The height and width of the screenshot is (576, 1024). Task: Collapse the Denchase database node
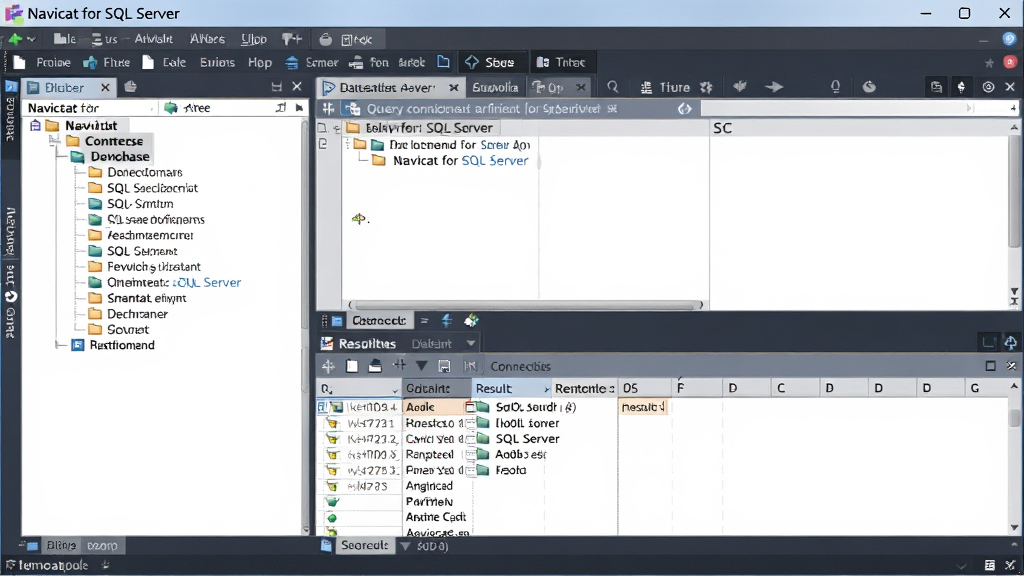click(61, 157)
